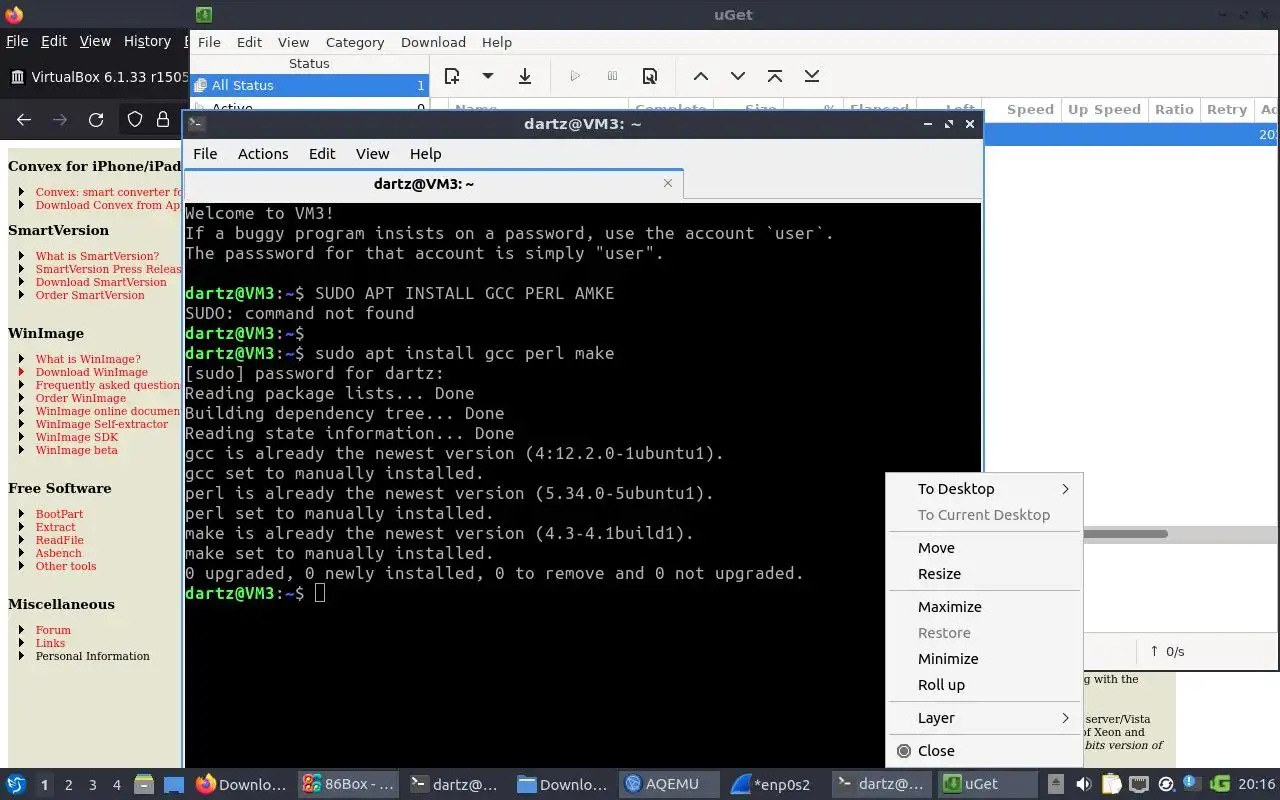
Task: Choose Close from the context menu
Action: tap(984, 750)
